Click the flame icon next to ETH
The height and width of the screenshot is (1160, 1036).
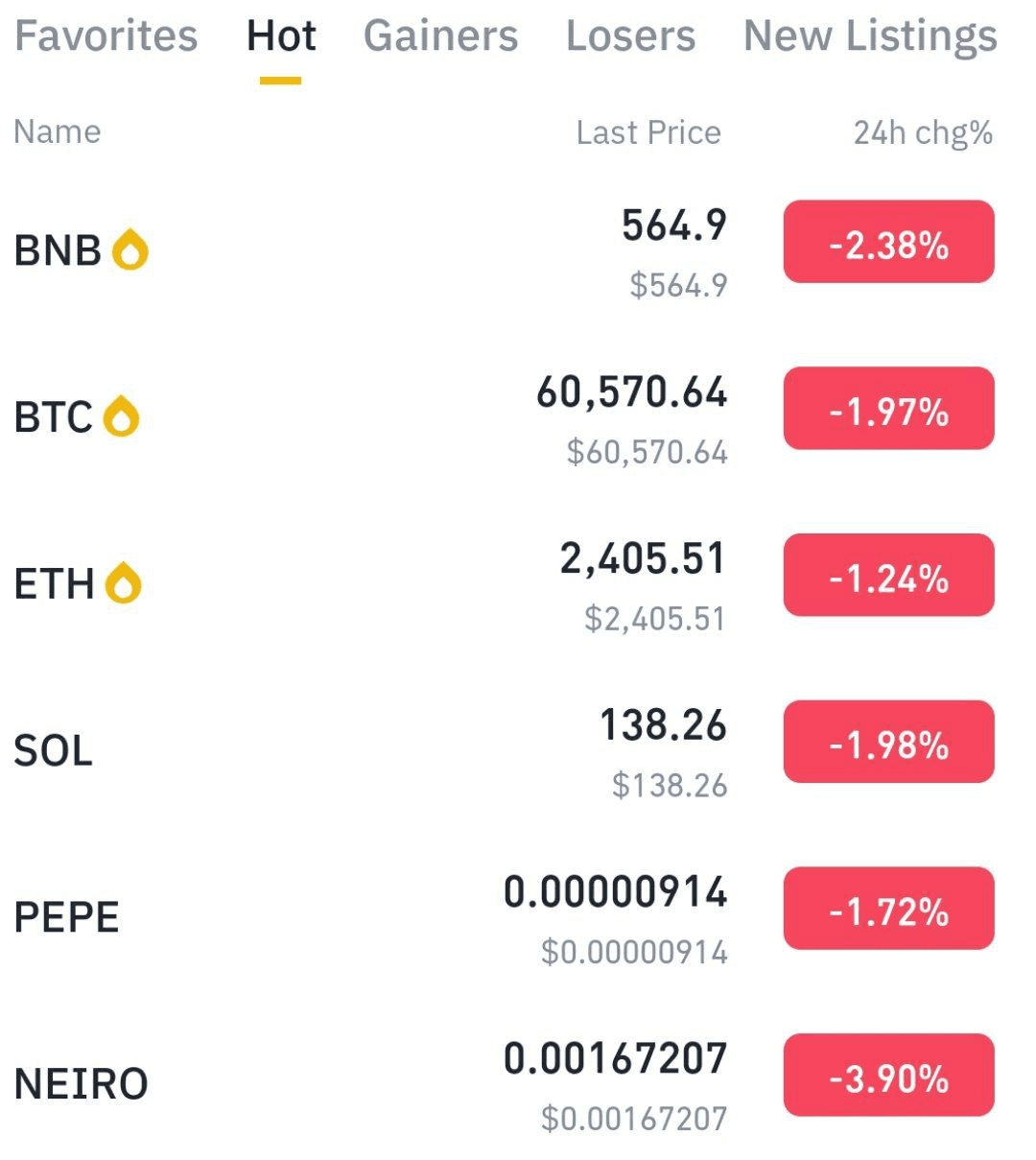[x=124, y=583]
